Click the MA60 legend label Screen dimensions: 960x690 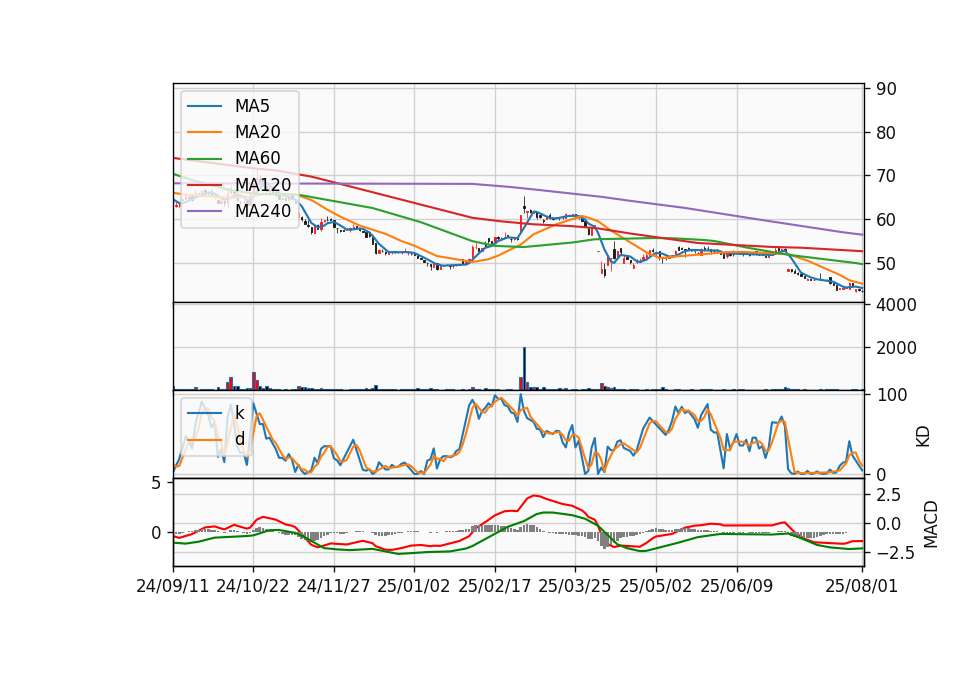[x=258, y=158]
